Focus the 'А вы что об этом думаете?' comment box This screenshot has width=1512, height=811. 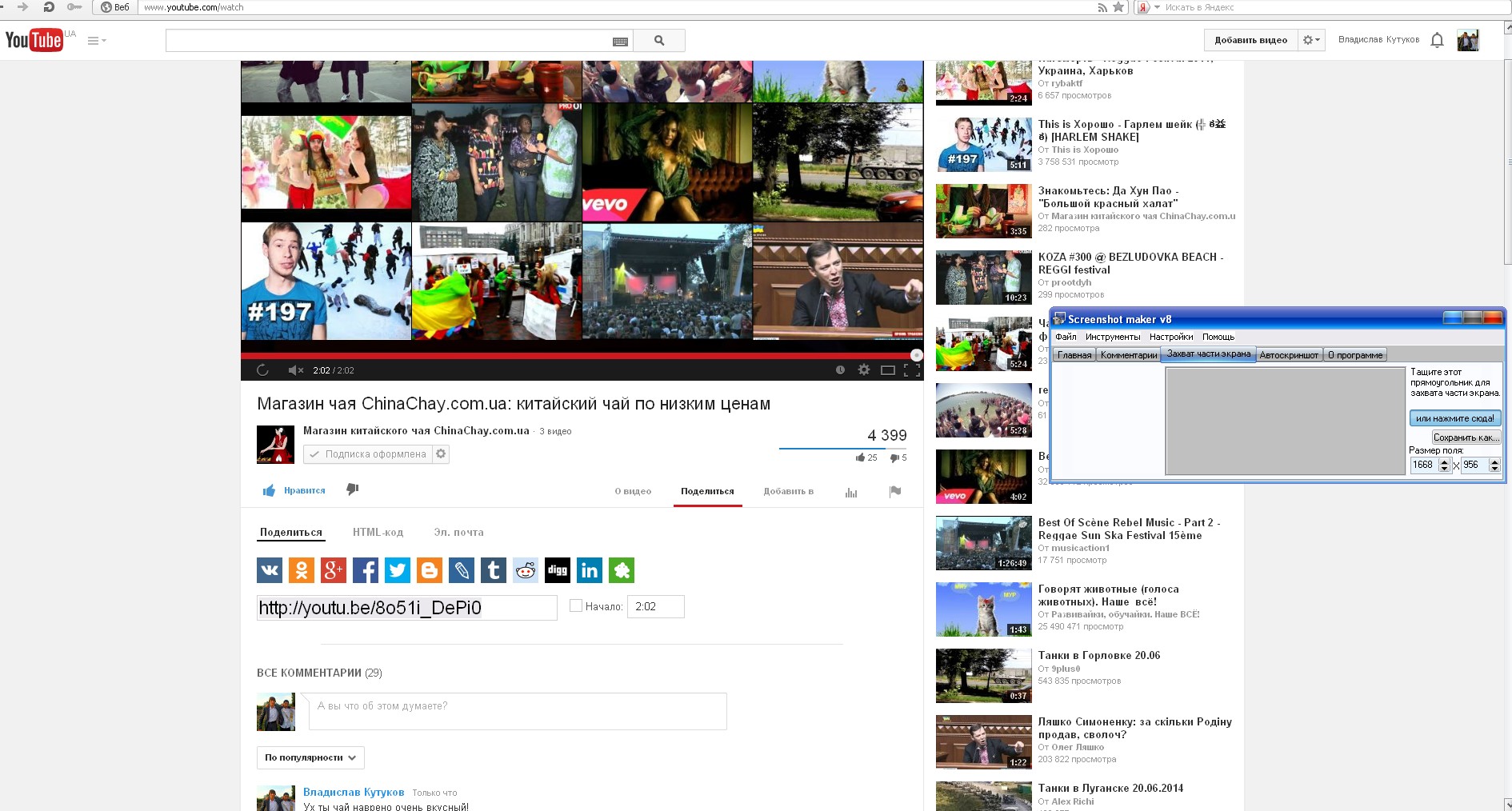pyautogui.click(x=517, y=711)
